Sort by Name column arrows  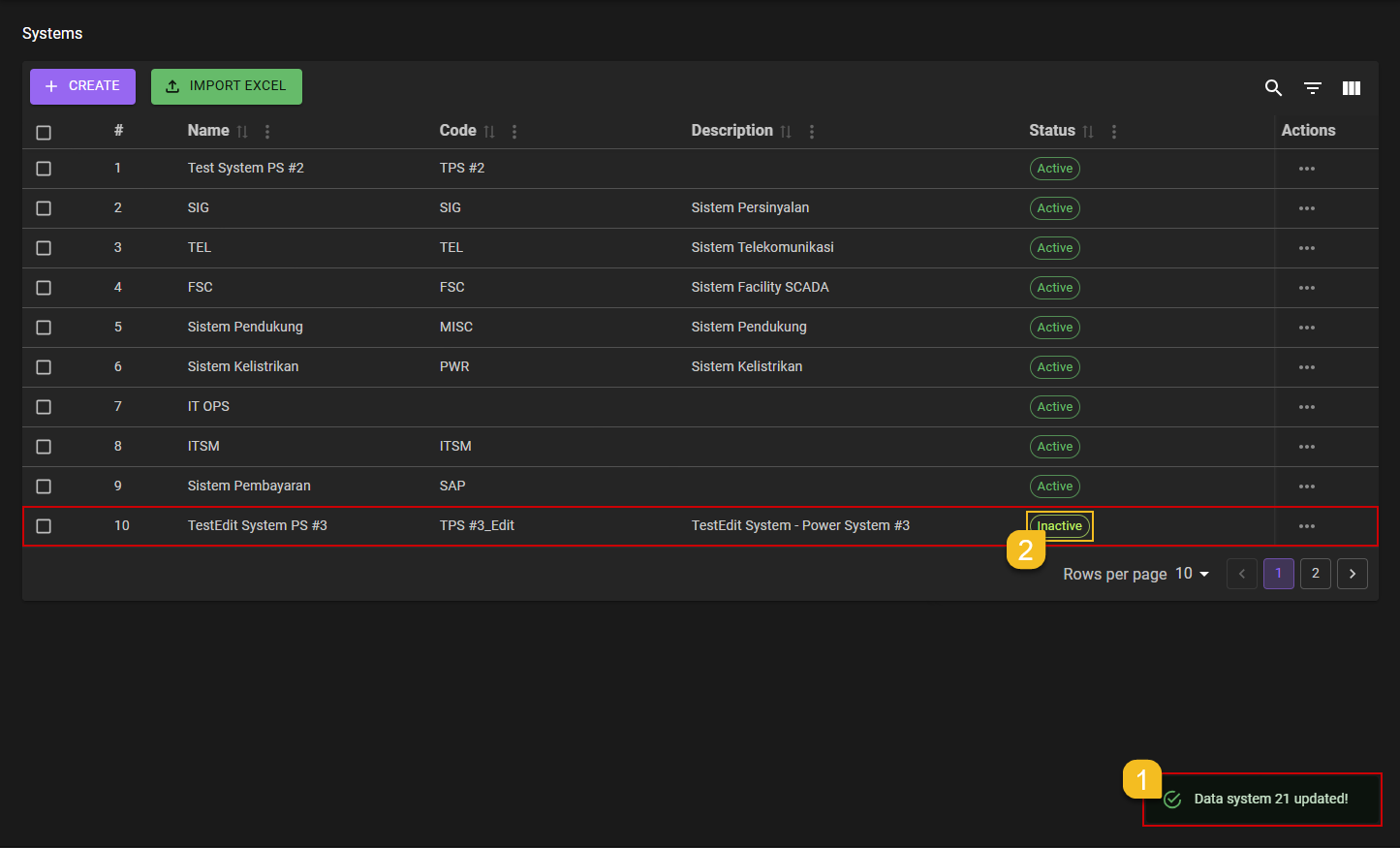[x=242, y=132]
